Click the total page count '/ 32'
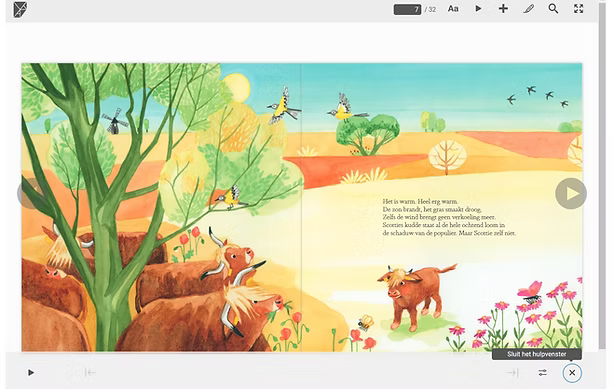This screenshot has width=614, height=389. pyautogui.click(x=430, y=9)
